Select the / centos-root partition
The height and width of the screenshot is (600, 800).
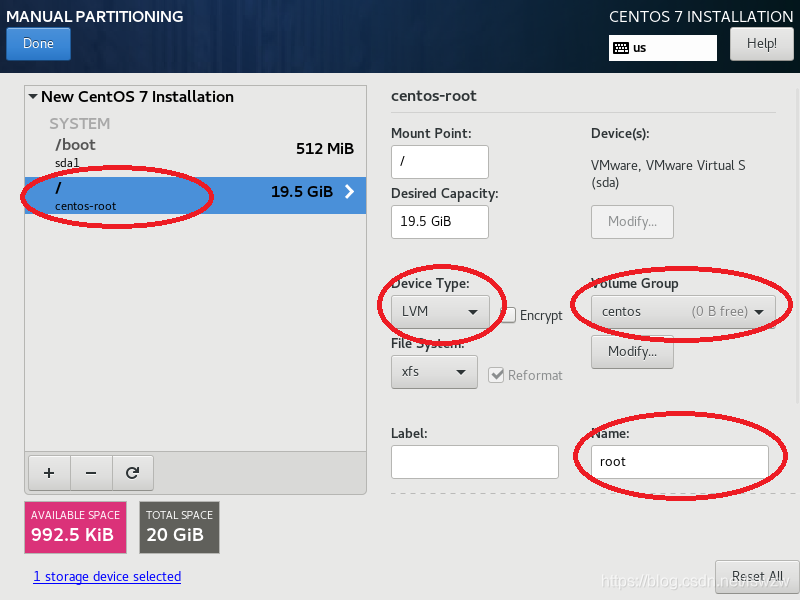tap(195, 195)
